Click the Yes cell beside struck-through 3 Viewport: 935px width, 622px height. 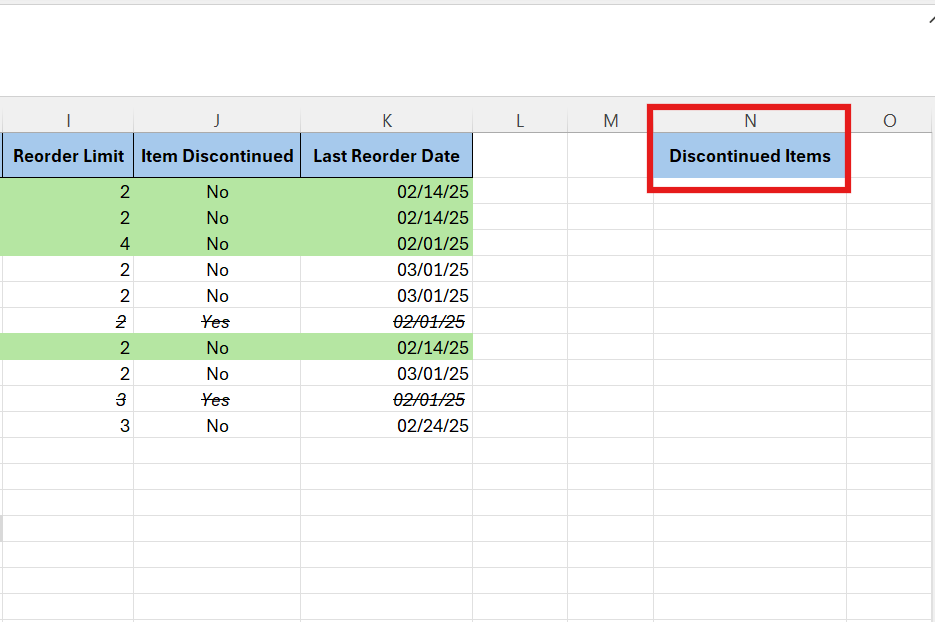[217, 400]
